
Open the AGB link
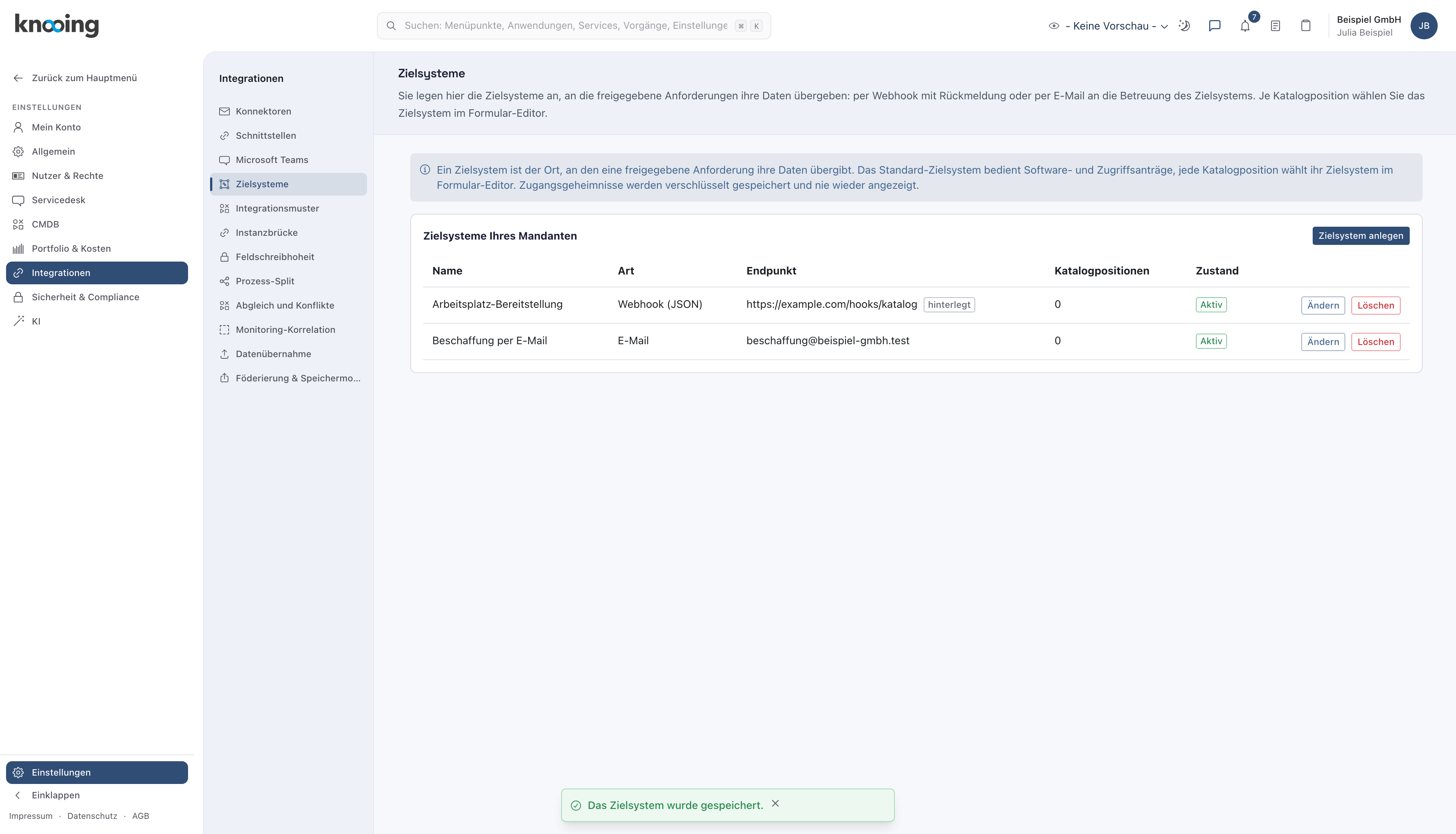[x=140, y=816]
